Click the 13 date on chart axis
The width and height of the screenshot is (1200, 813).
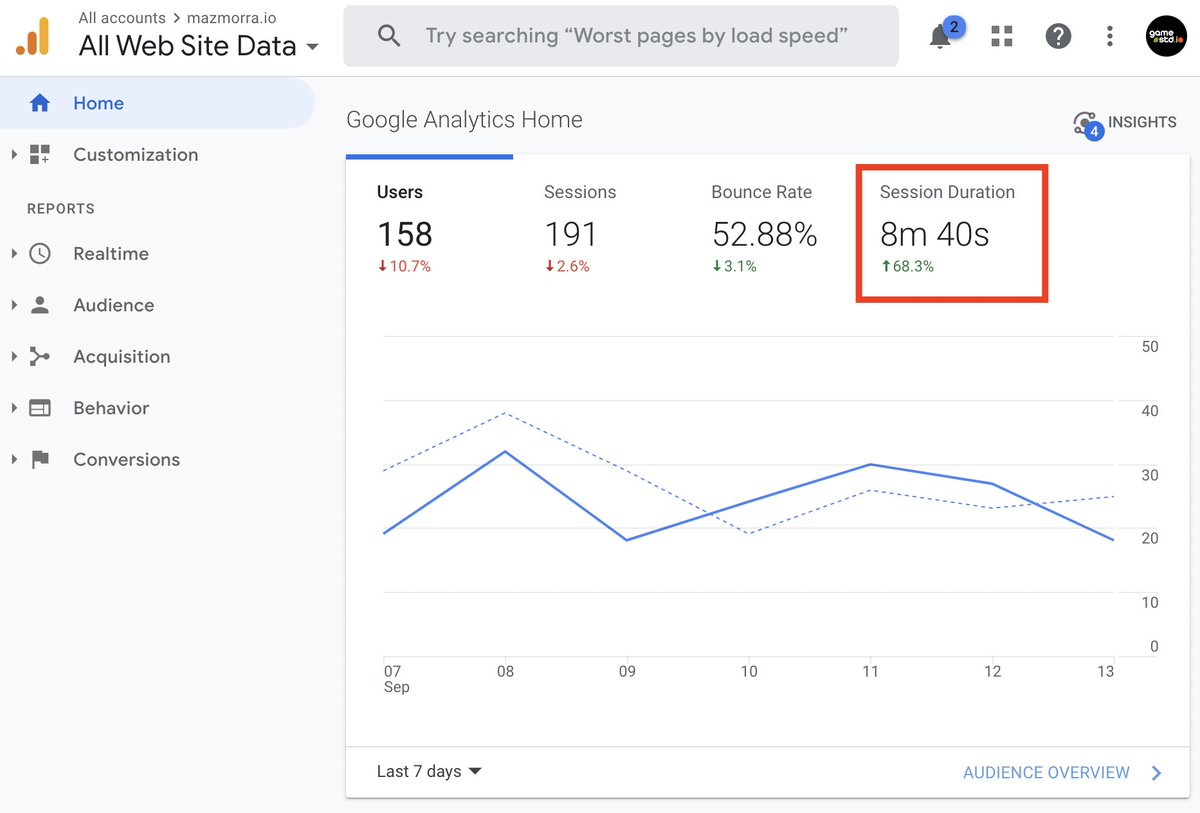[x=1105, y=672]
